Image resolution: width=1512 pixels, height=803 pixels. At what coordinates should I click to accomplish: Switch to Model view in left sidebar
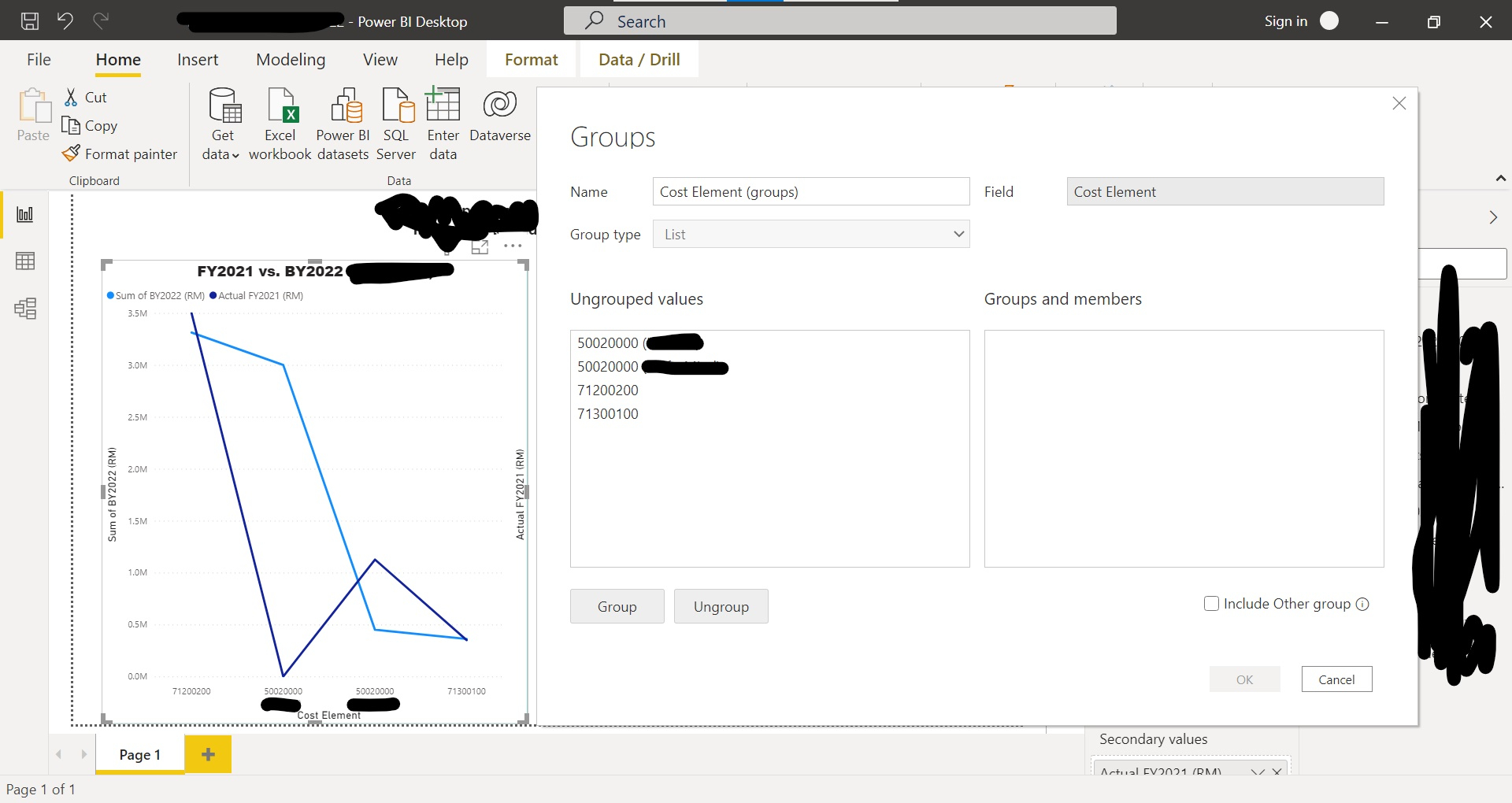click(25, 309)
